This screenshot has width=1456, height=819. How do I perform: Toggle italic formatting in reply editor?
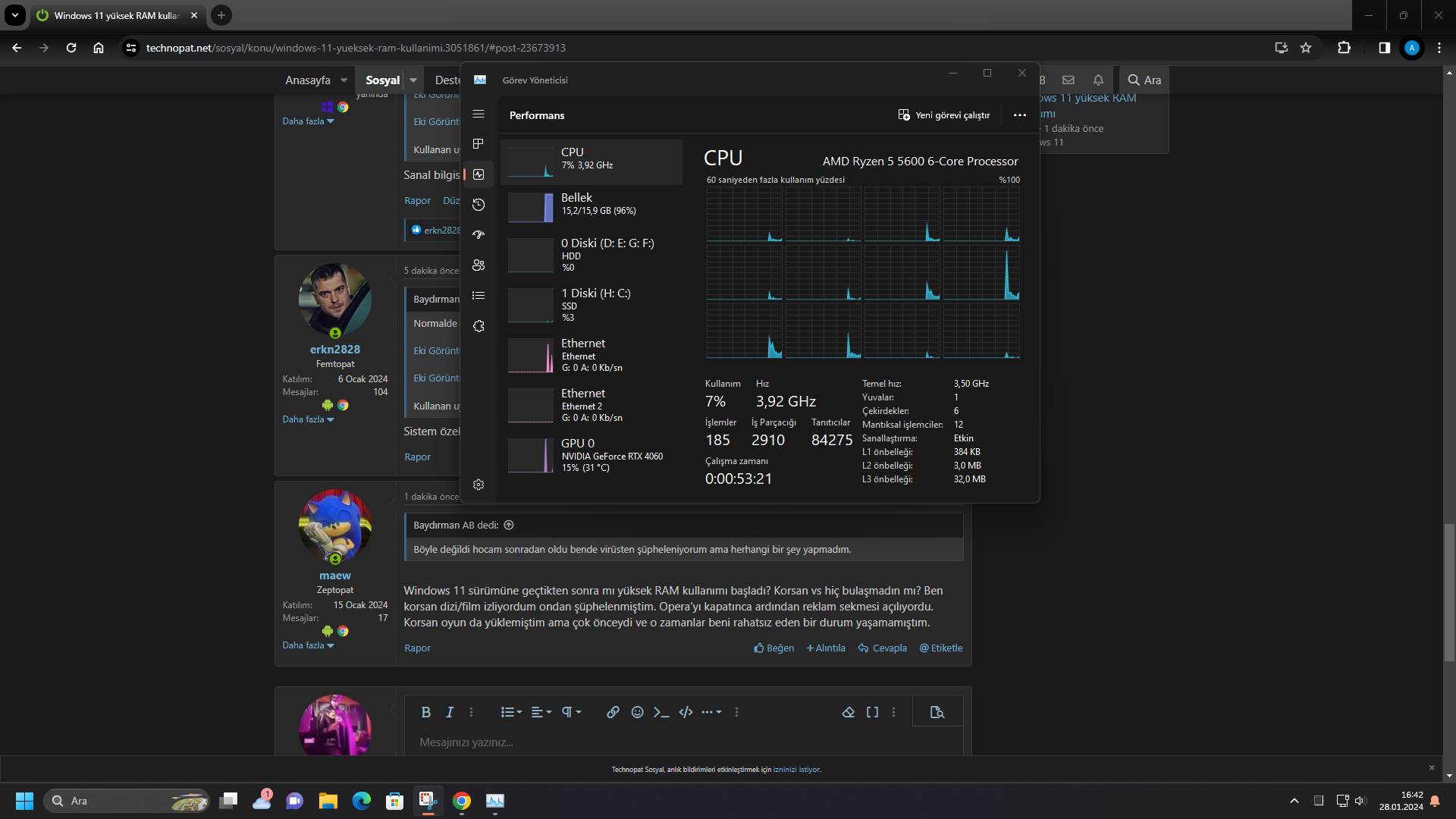click(x=450, y=712)
